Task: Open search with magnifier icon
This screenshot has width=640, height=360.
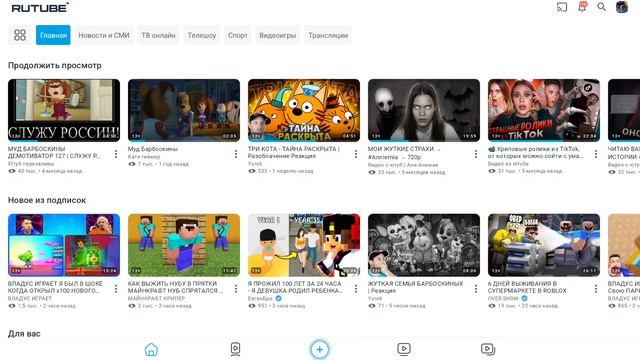Action: 602,7
